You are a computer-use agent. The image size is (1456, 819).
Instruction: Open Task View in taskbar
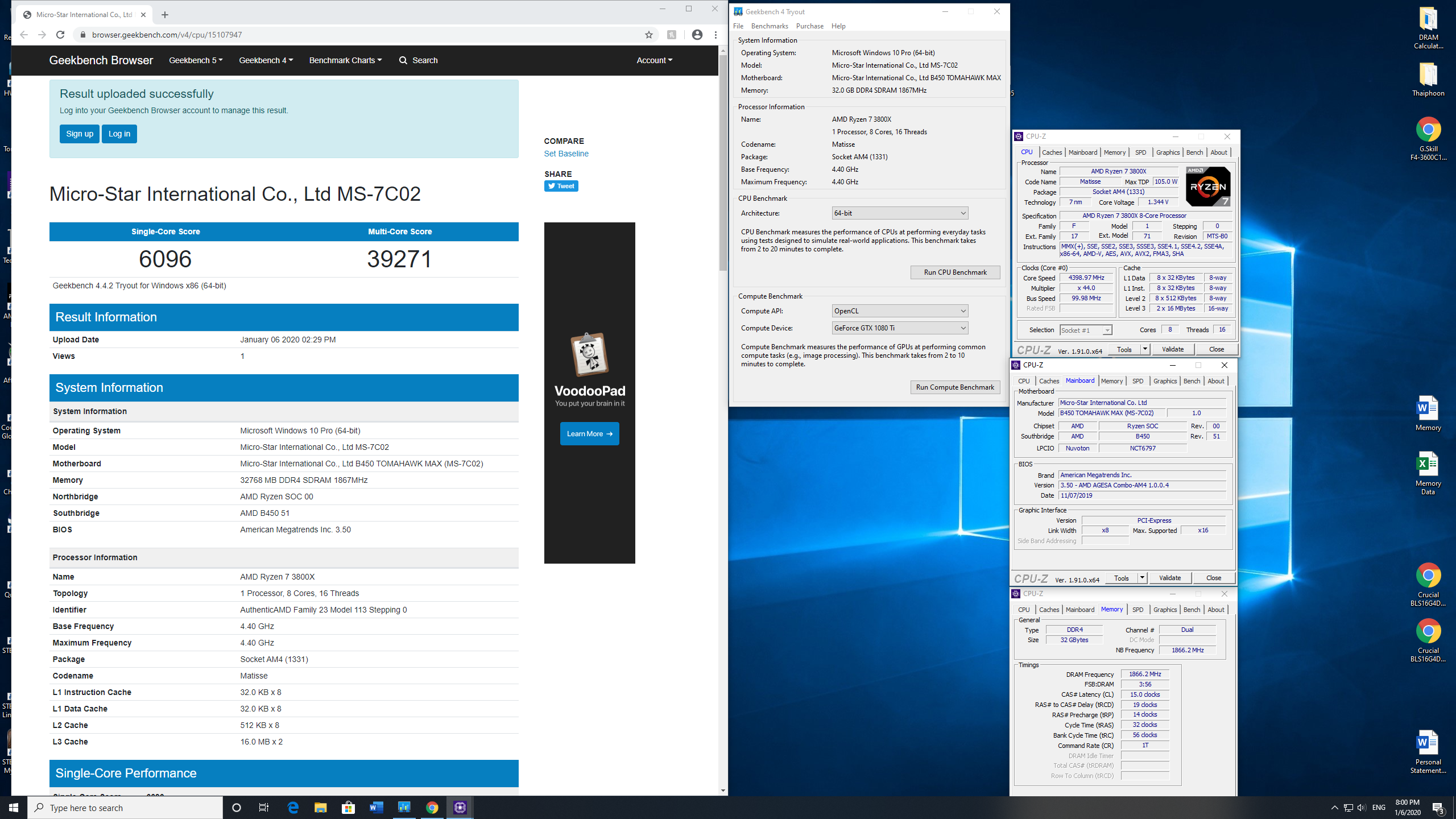pyautogui.click(x=264, y=808)
